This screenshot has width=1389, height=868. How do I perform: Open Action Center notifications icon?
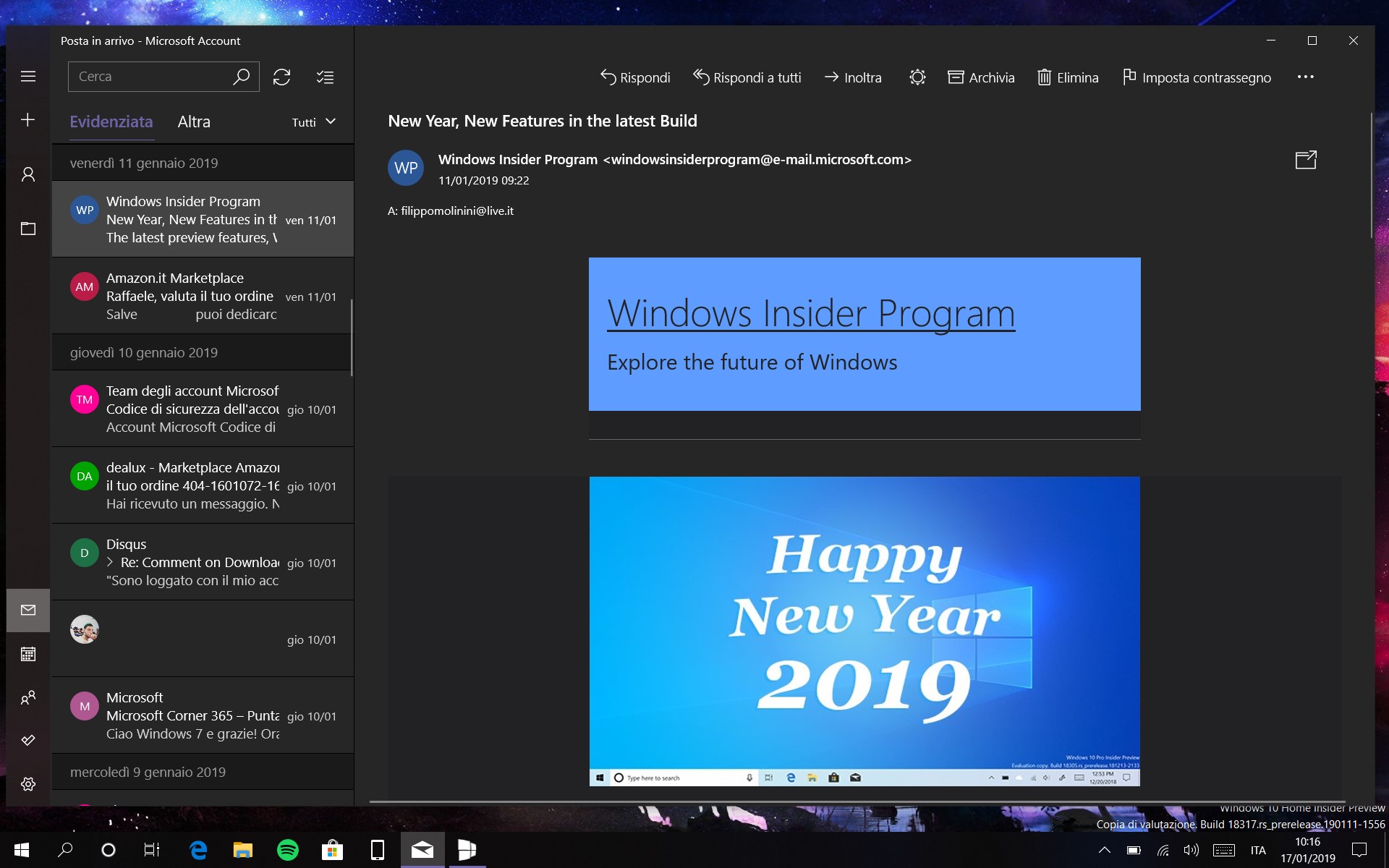[1359, 850]
